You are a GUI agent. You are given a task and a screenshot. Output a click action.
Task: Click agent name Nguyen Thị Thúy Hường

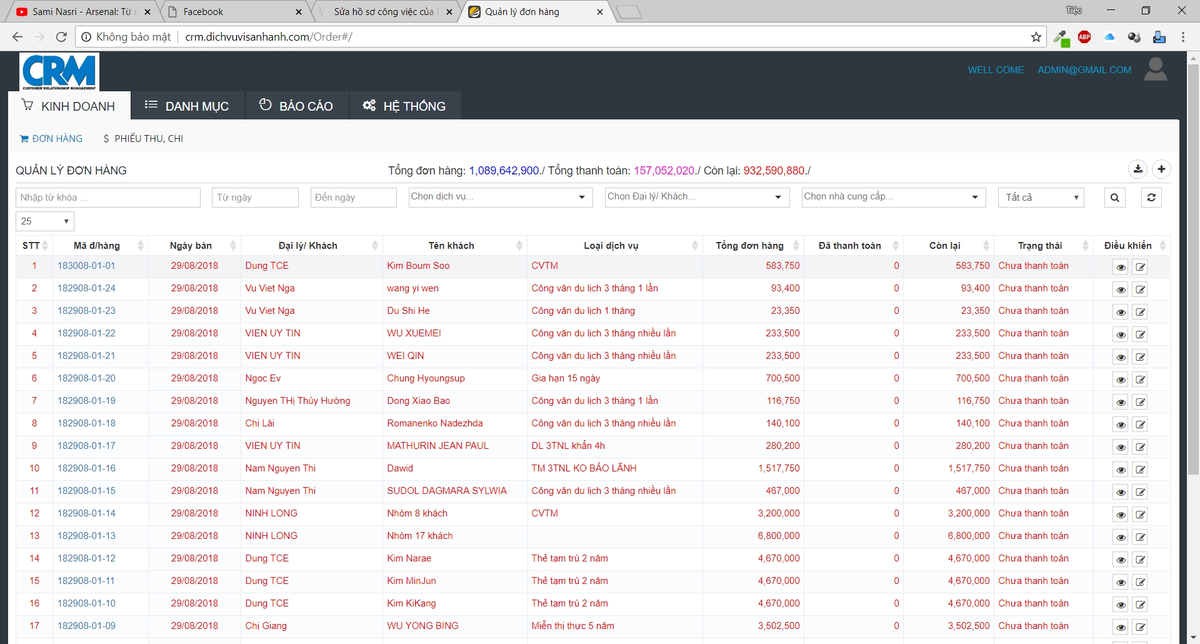(x=297, y=401)
